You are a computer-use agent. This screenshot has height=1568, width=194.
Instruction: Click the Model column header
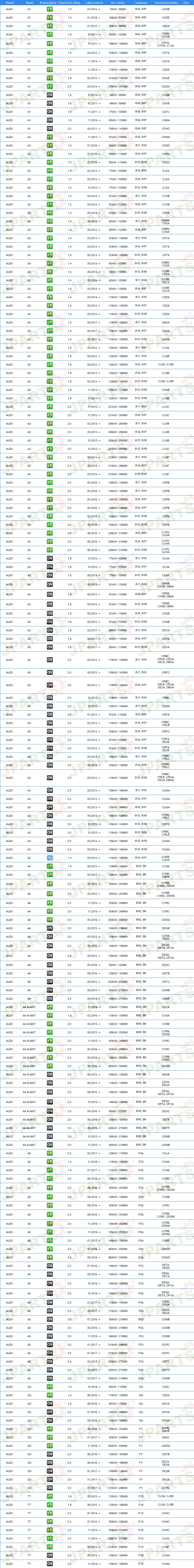30,2
